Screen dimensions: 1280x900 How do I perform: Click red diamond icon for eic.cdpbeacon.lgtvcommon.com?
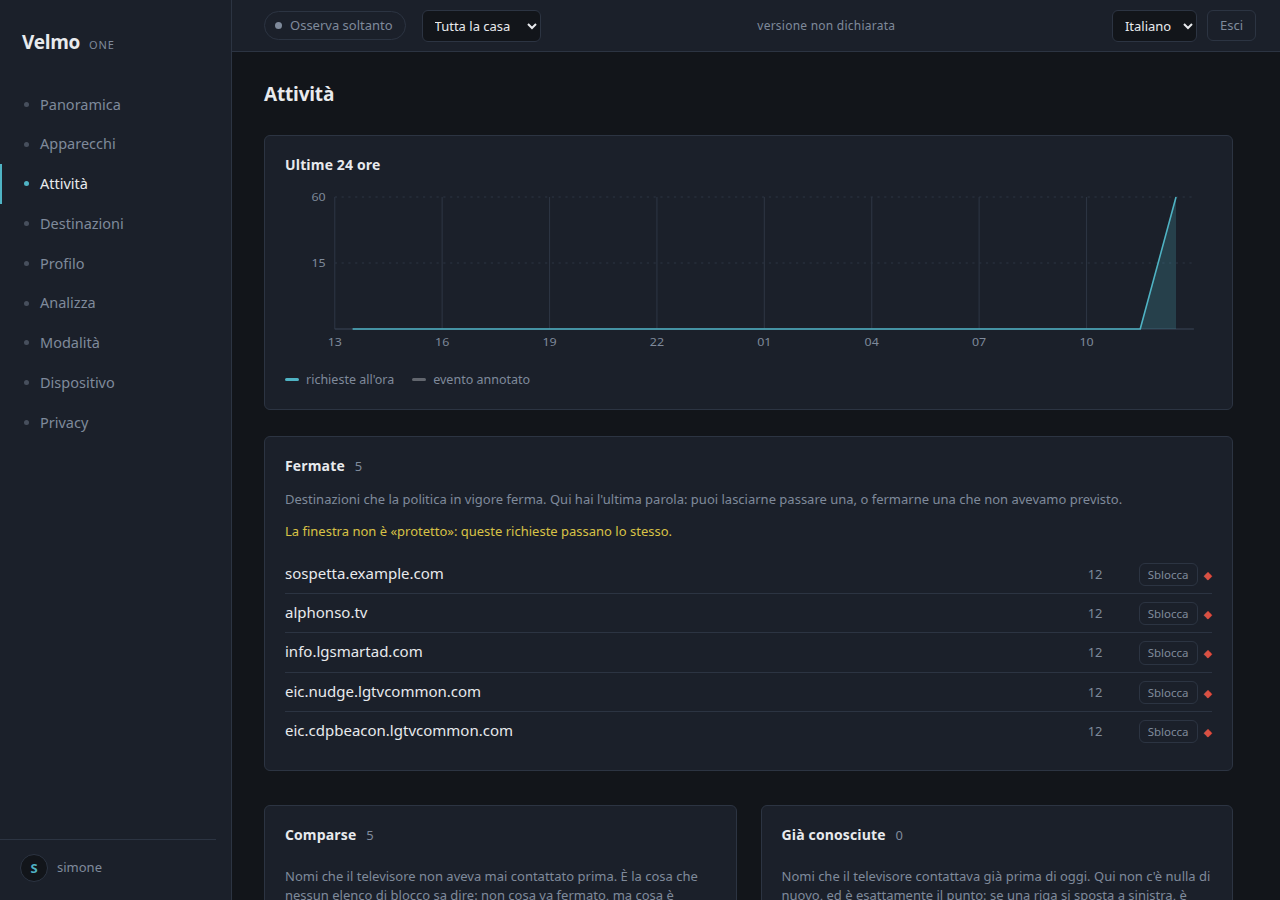pos(1208,733)
